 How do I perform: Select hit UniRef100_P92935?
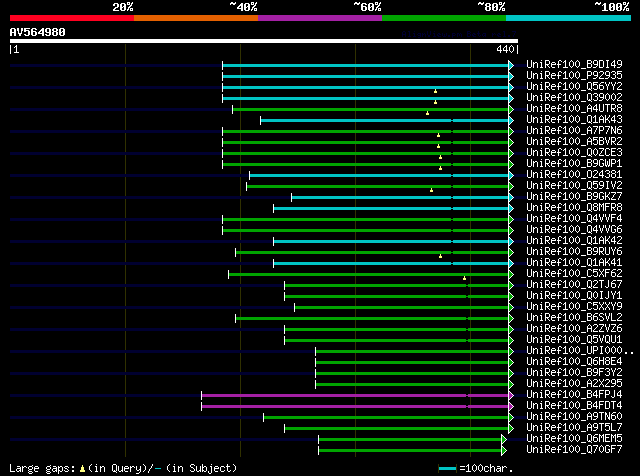(574, 76)
